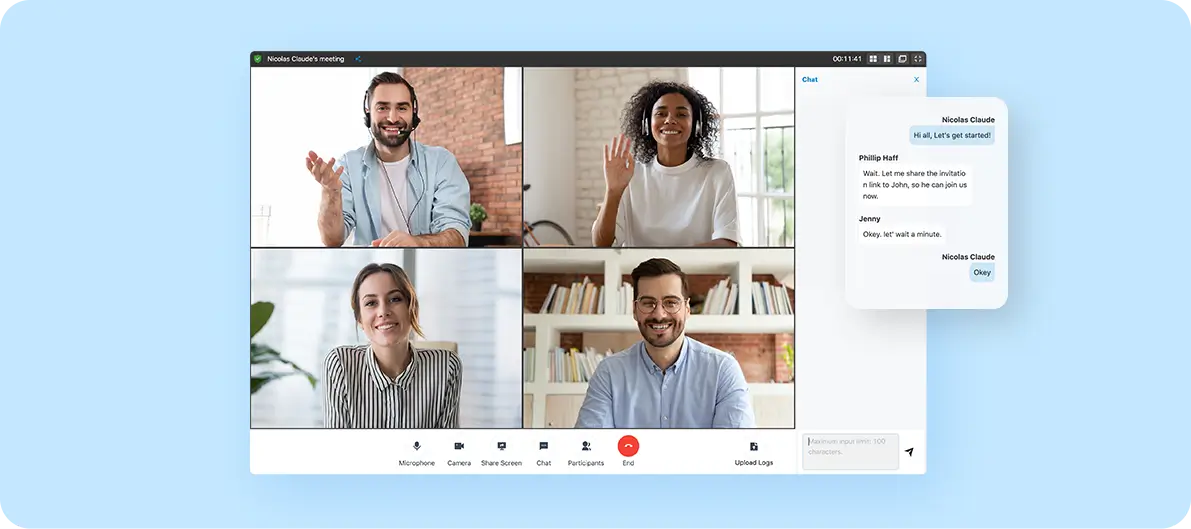Switch to grid view layout
Viewport: 1191px width, 529px height.
tap(873, 59)
